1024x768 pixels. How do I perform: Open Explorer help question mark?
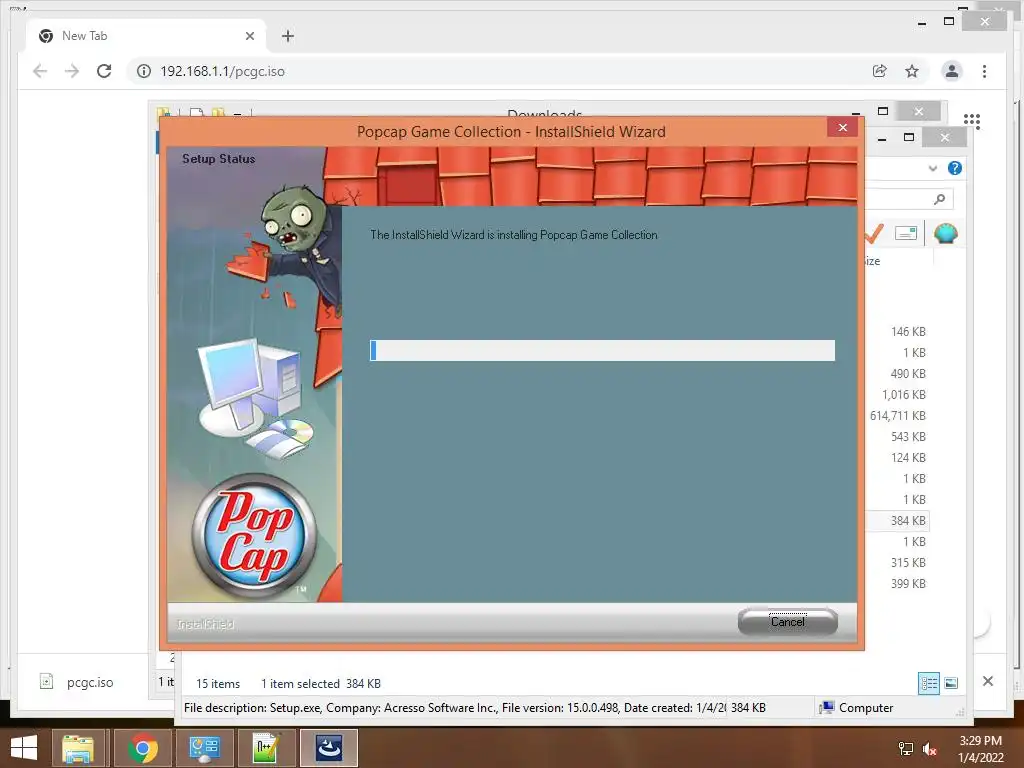coord(955,168)
